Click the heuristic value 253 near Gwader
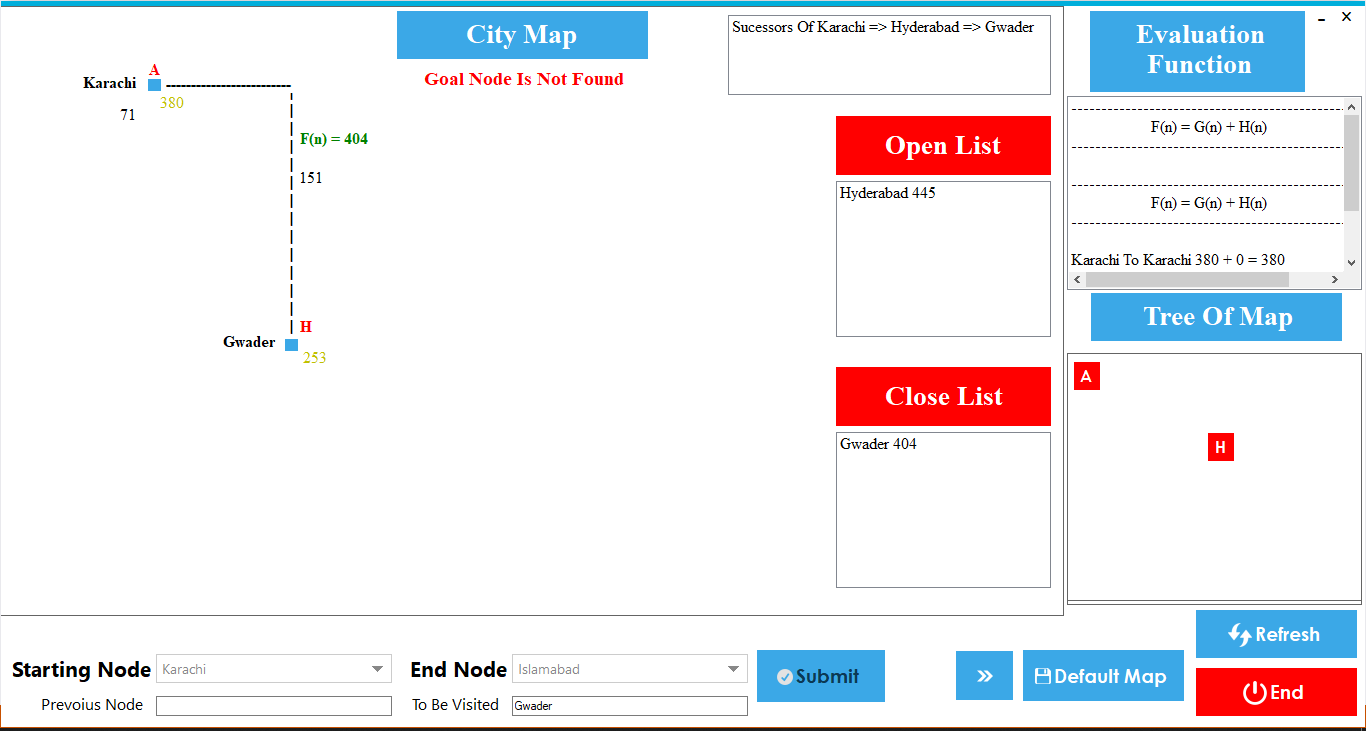The height and width of the screenshot is (731, 1366). coord(315,358)
